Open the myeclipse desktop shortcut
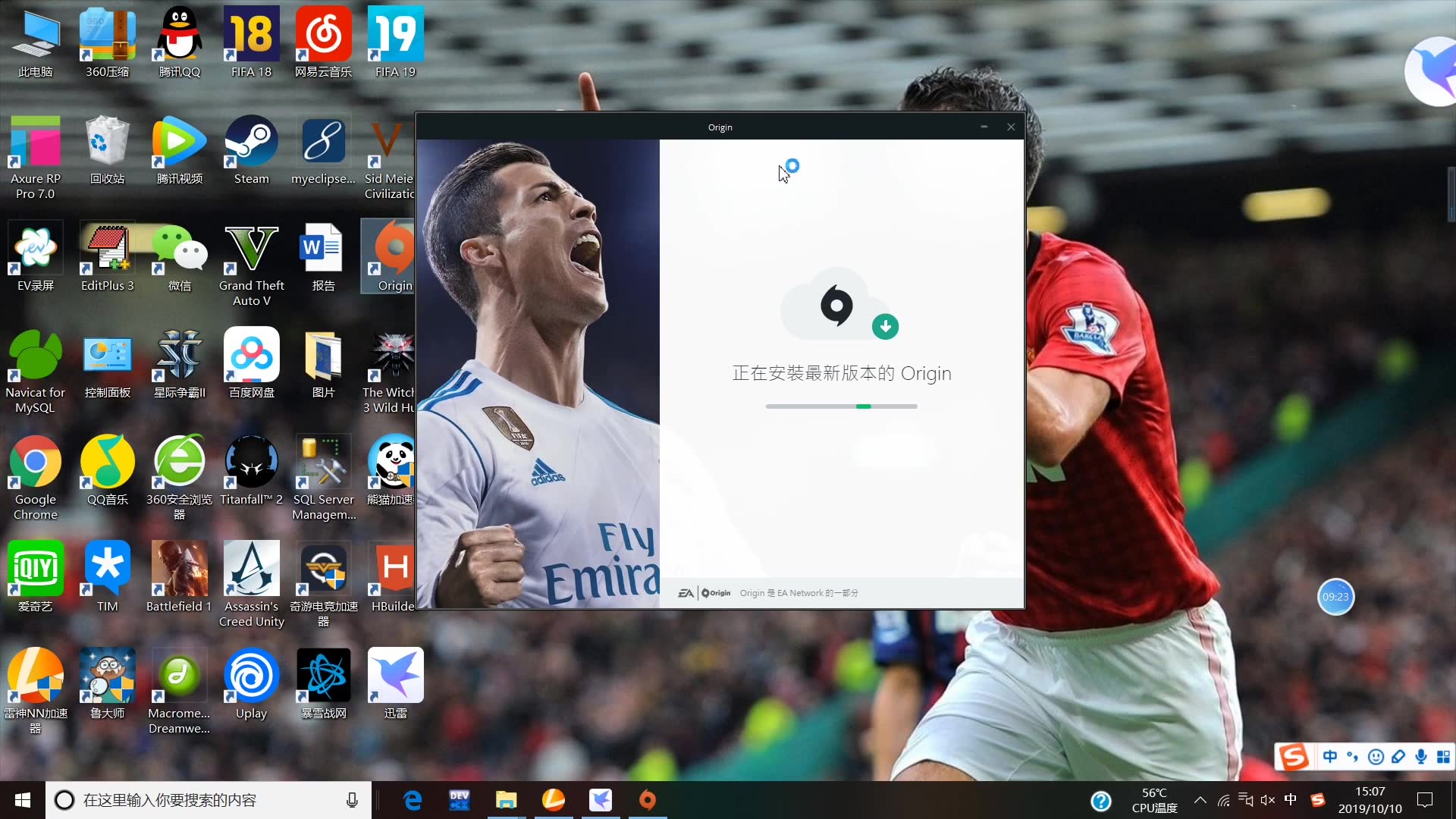1456x819 pixels. pyautogui.click(x=323, y=149)
